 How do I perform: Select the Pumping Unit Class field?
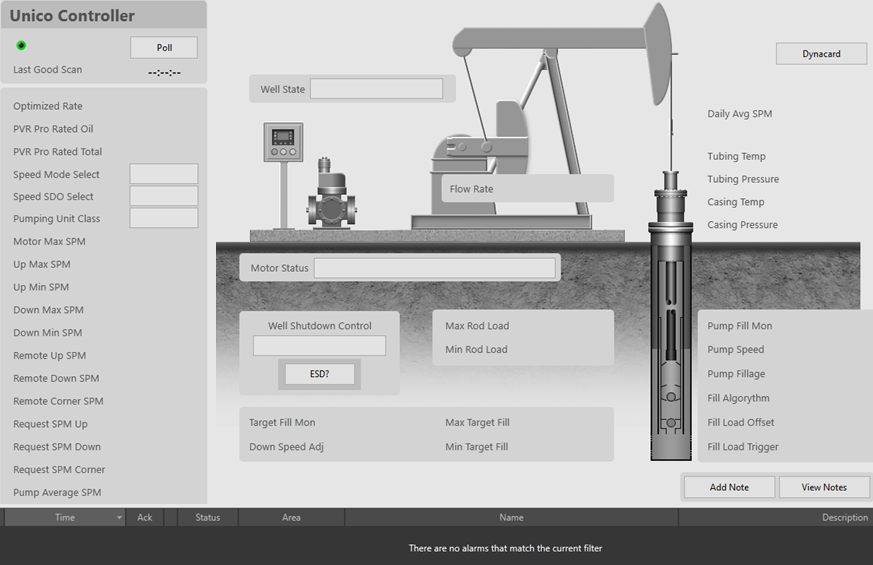pos(164,218)
